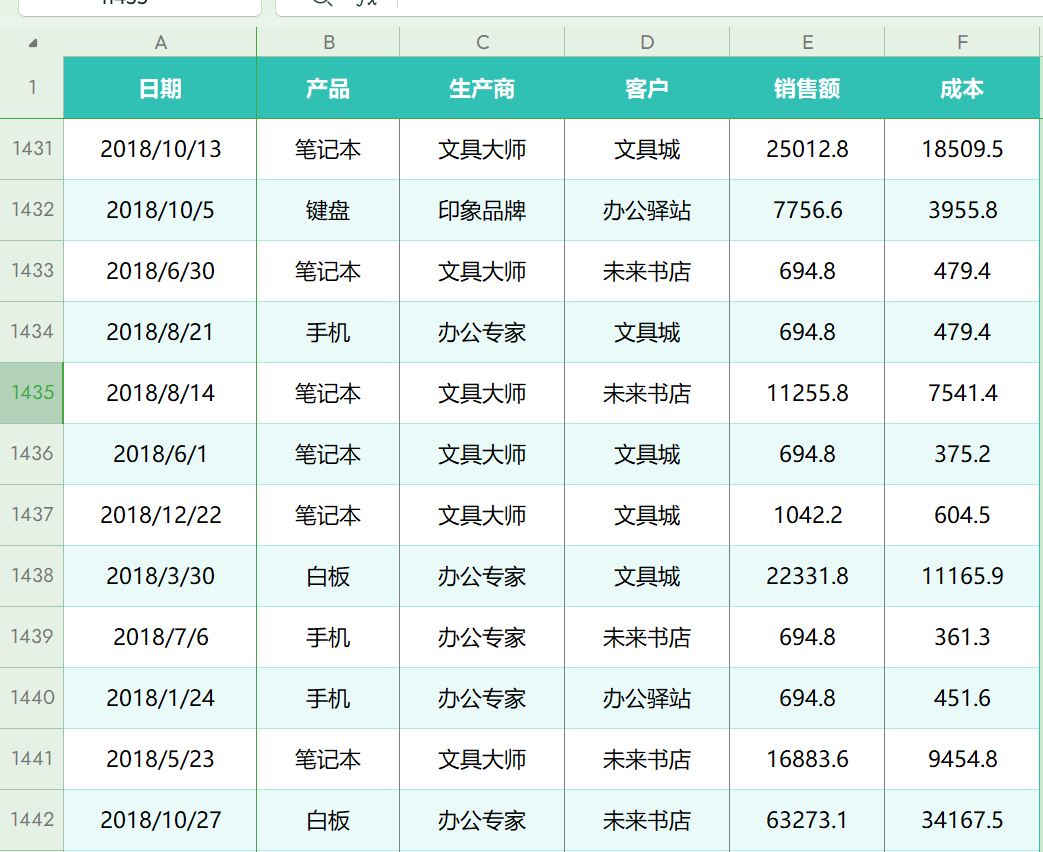Select row 1 header
This screenshot has height=852, width=1043.
pyautogui.click(x=32, y=88)
